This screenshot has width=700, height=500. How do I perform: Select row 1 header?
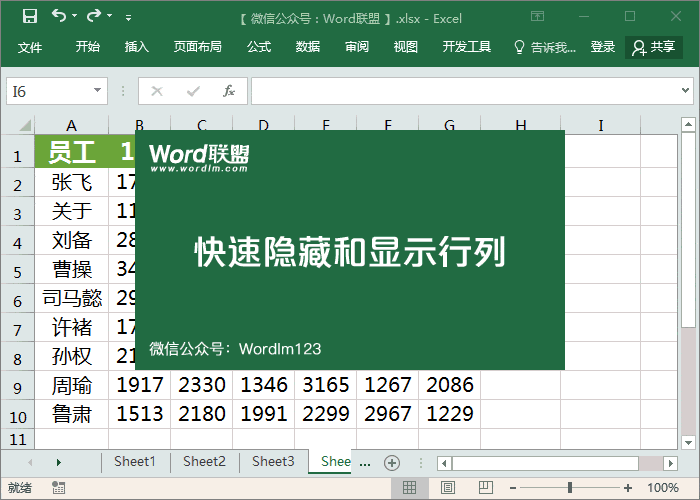point(17,153)
